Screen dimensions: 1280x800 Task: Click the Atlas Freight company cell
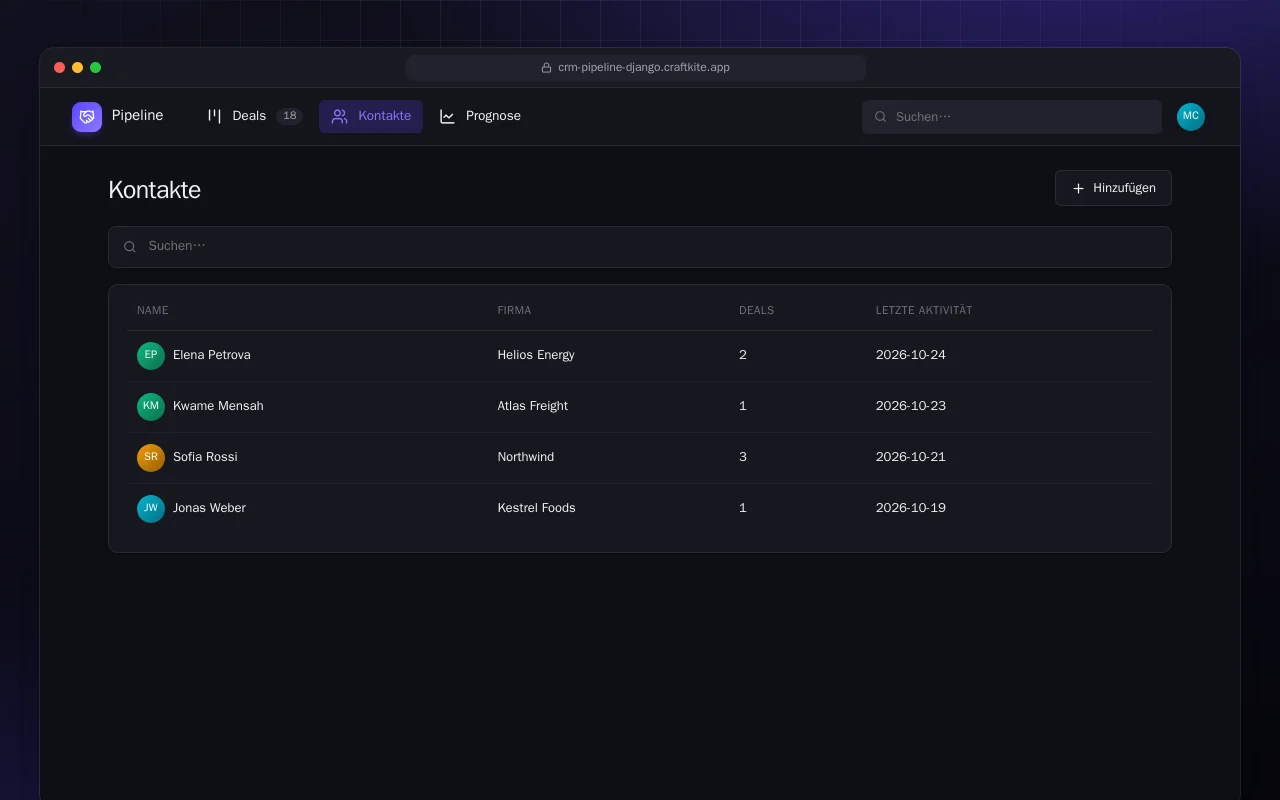coord(532,406)
